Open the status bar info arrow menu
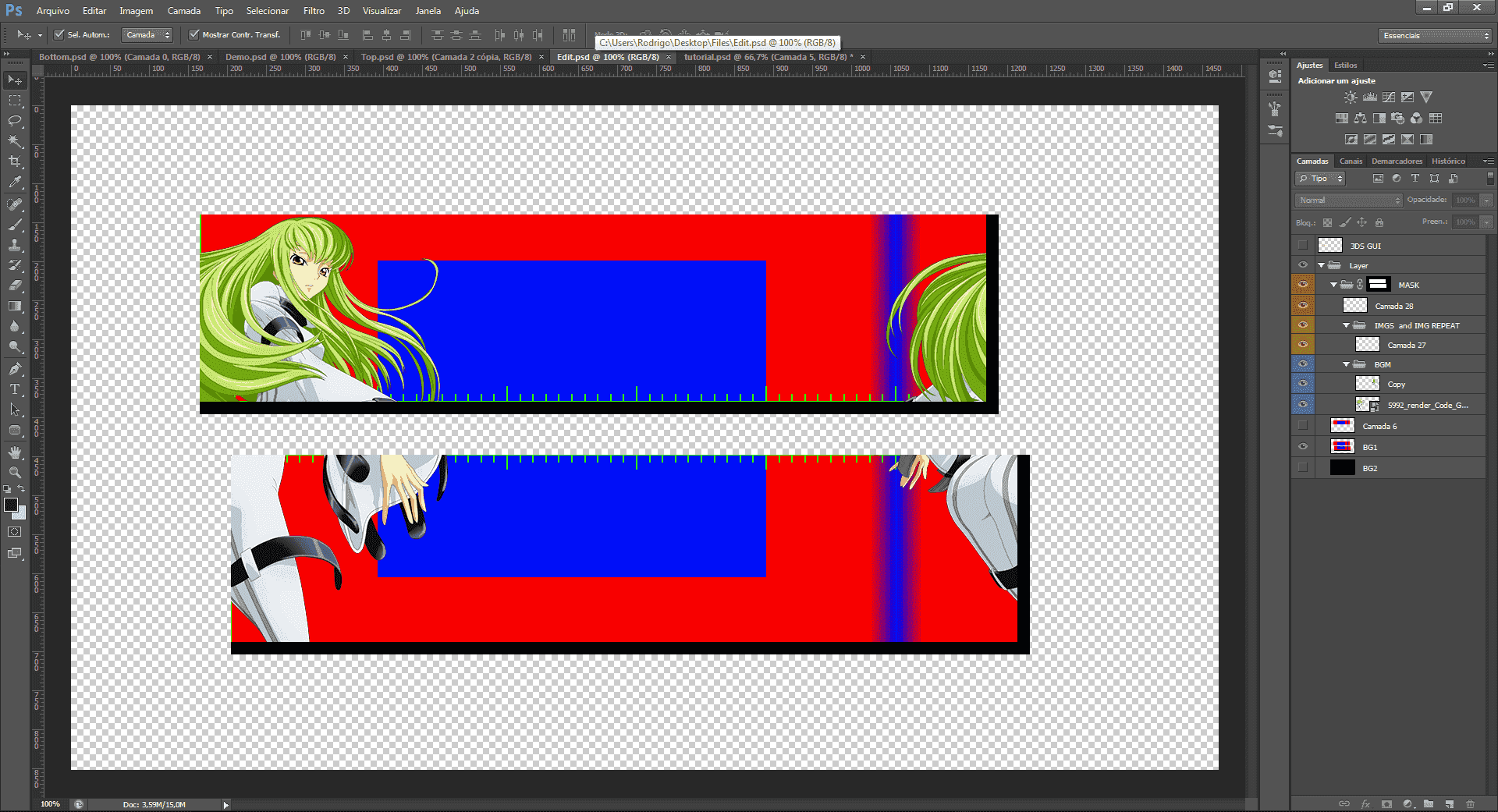 (226, 804)
